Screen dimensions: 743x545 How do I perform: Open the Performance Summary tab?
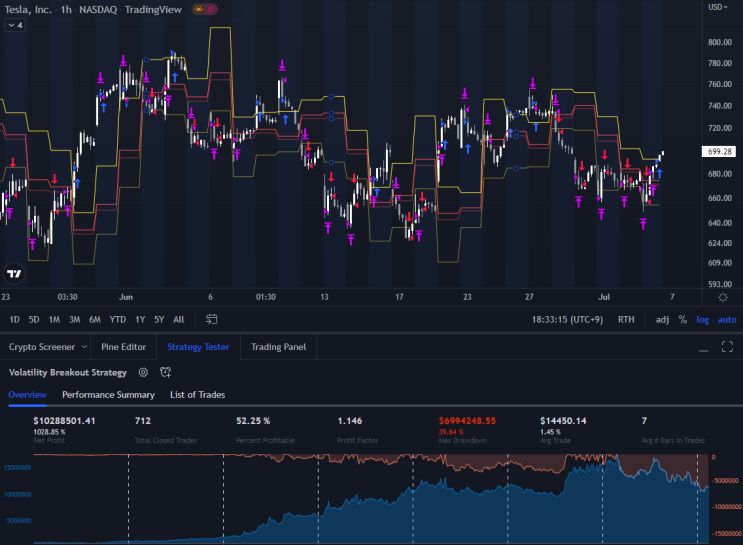[109, 395]
